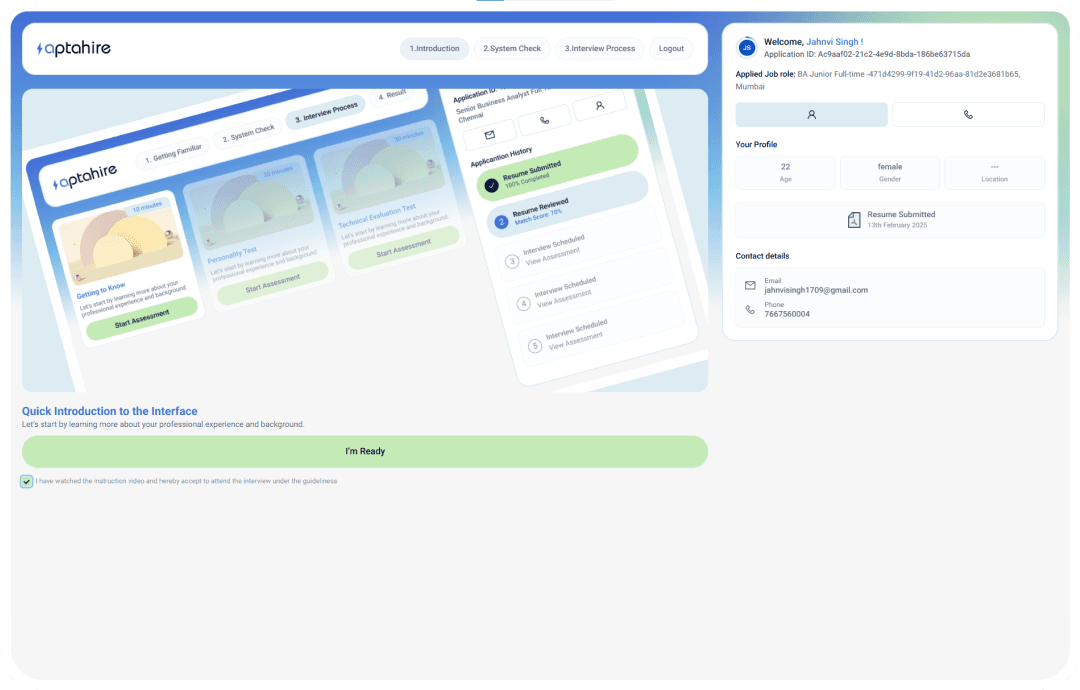Click the I'm Ready button
1080x690 pixels.
[x=365, y=451]
